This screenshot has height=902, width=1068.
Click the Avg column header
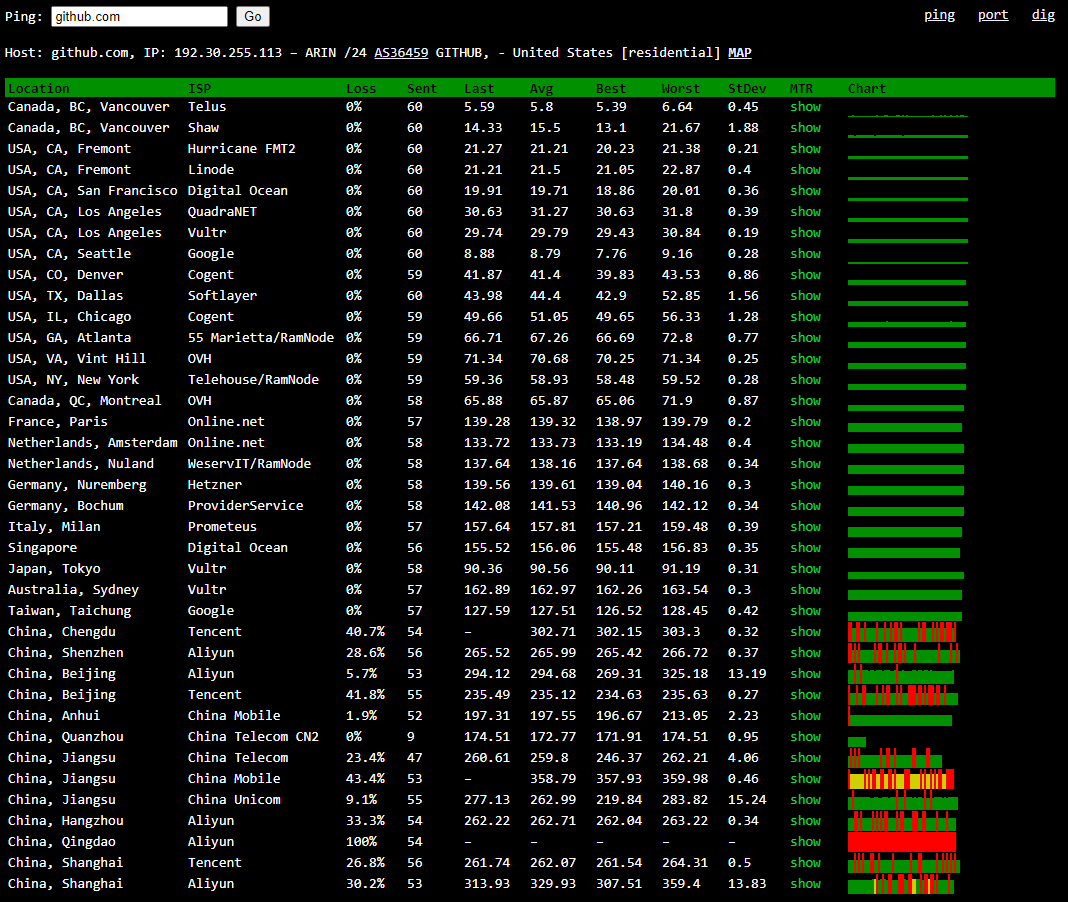click(x=541, y=89)
